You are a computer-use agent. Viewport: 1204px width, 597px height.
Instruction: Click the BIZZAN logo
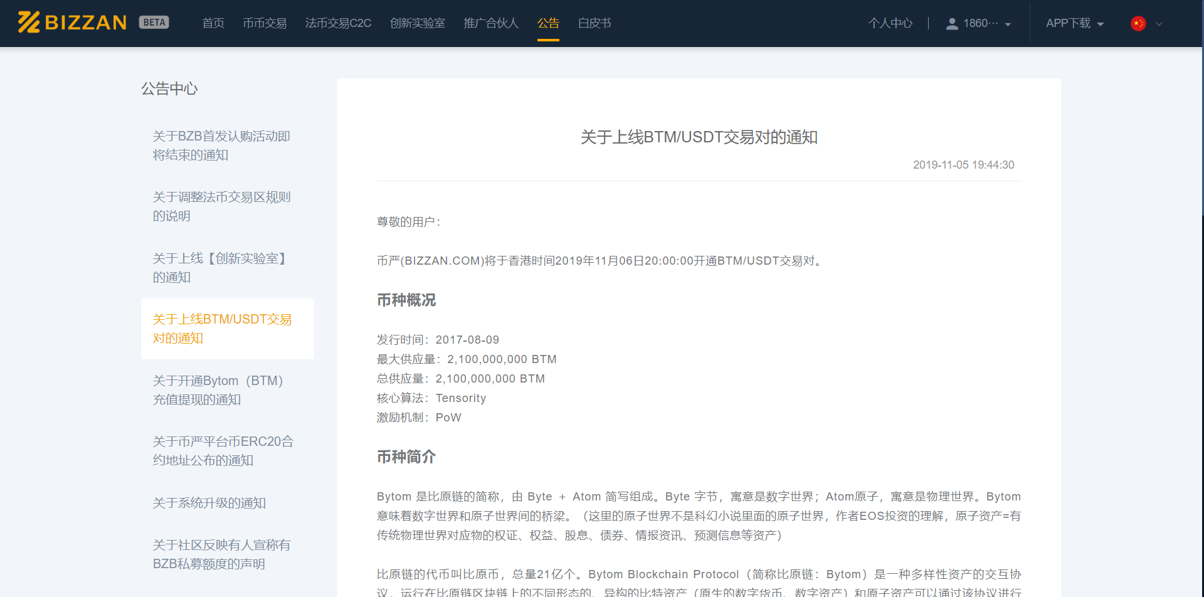(x=75, y=21)
